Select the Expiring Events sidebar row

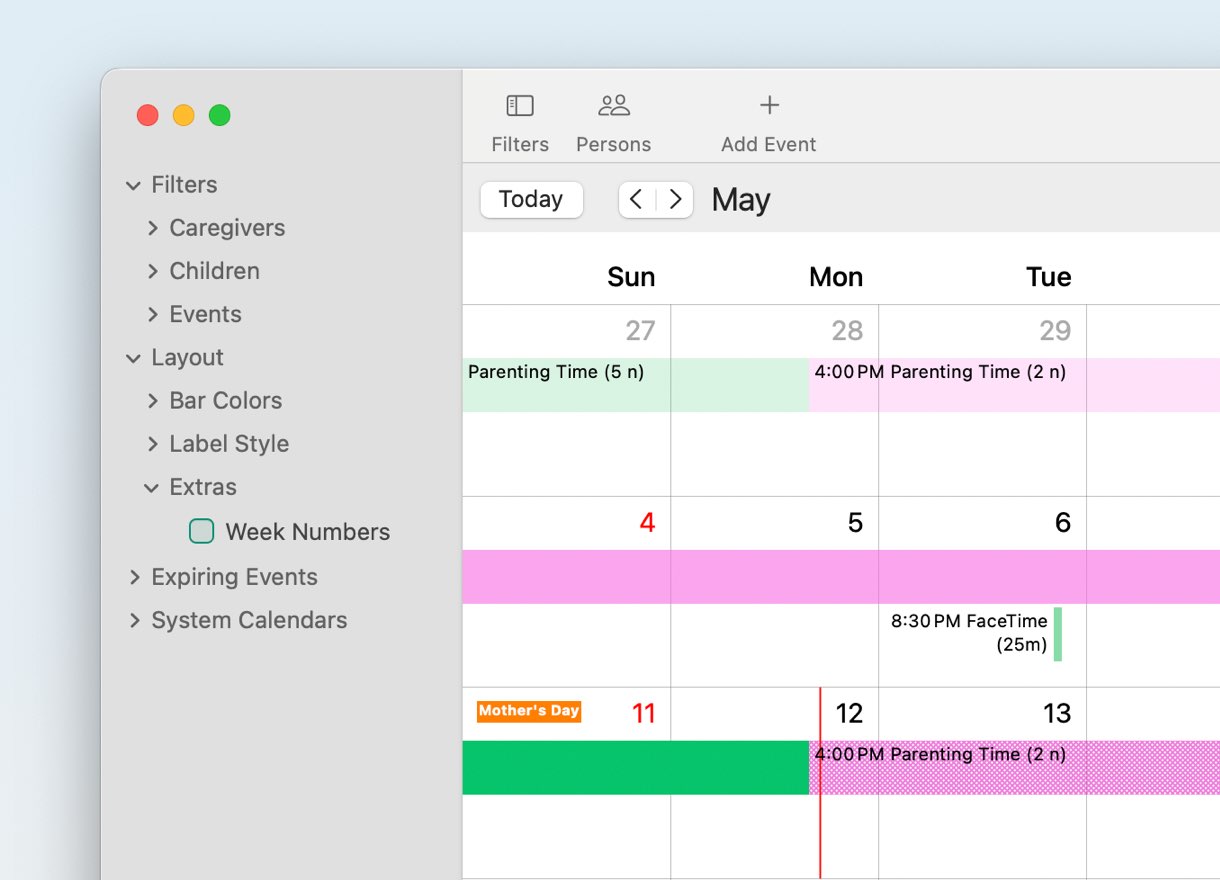pos(234,577)
